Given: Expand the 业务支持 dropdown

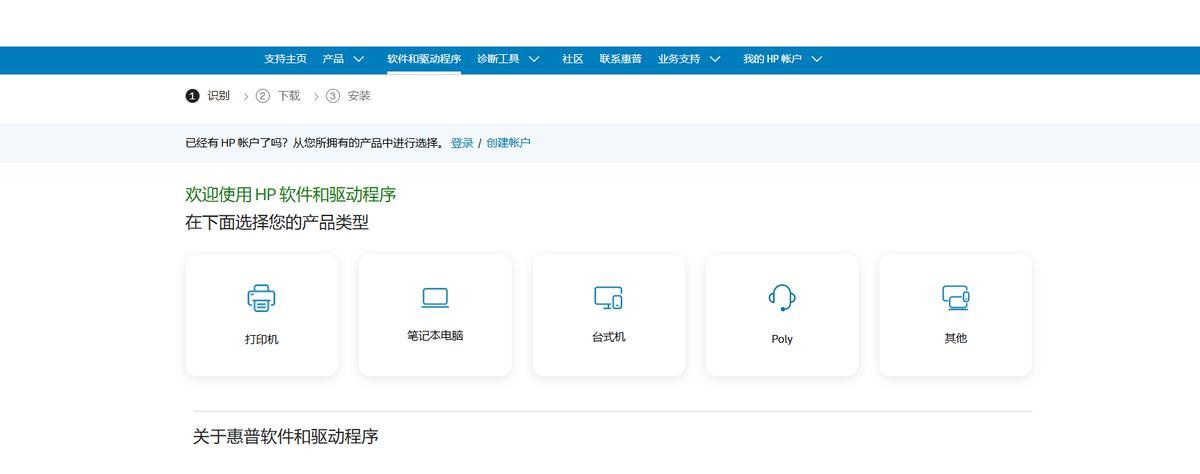Looking at the screenshot, I should pyautogui.click(x=689, y=59).
